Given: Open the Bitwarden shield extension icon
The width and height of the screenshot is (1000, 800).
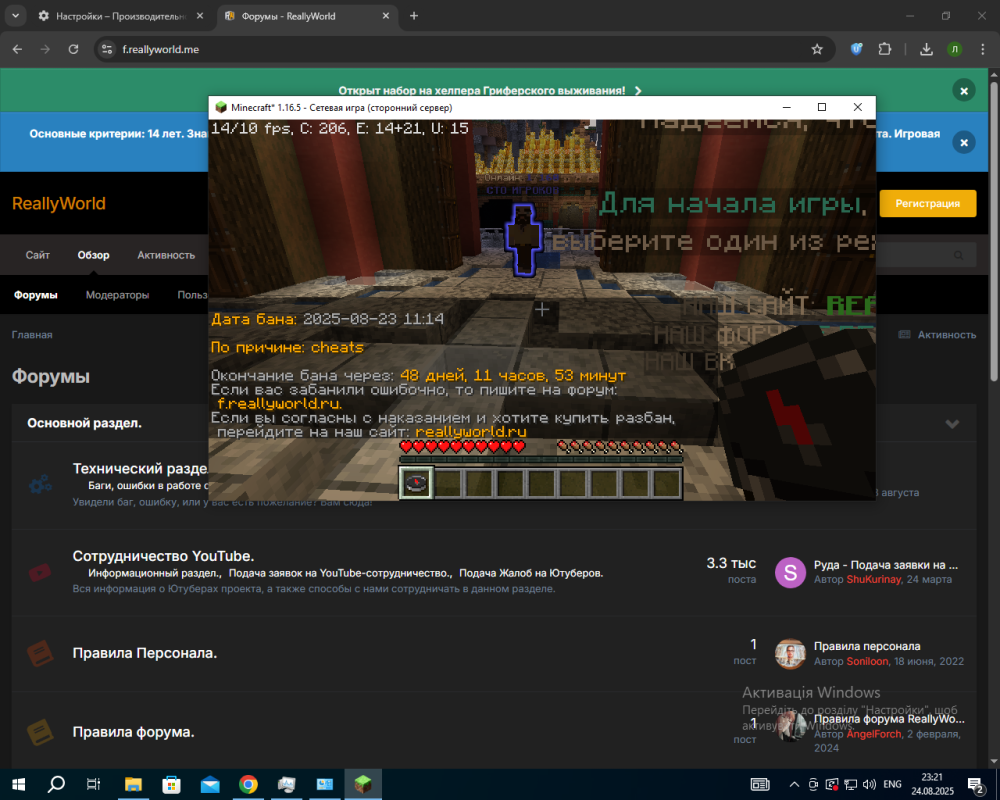Looking at the screenshot, I should (x=857, y=49).
